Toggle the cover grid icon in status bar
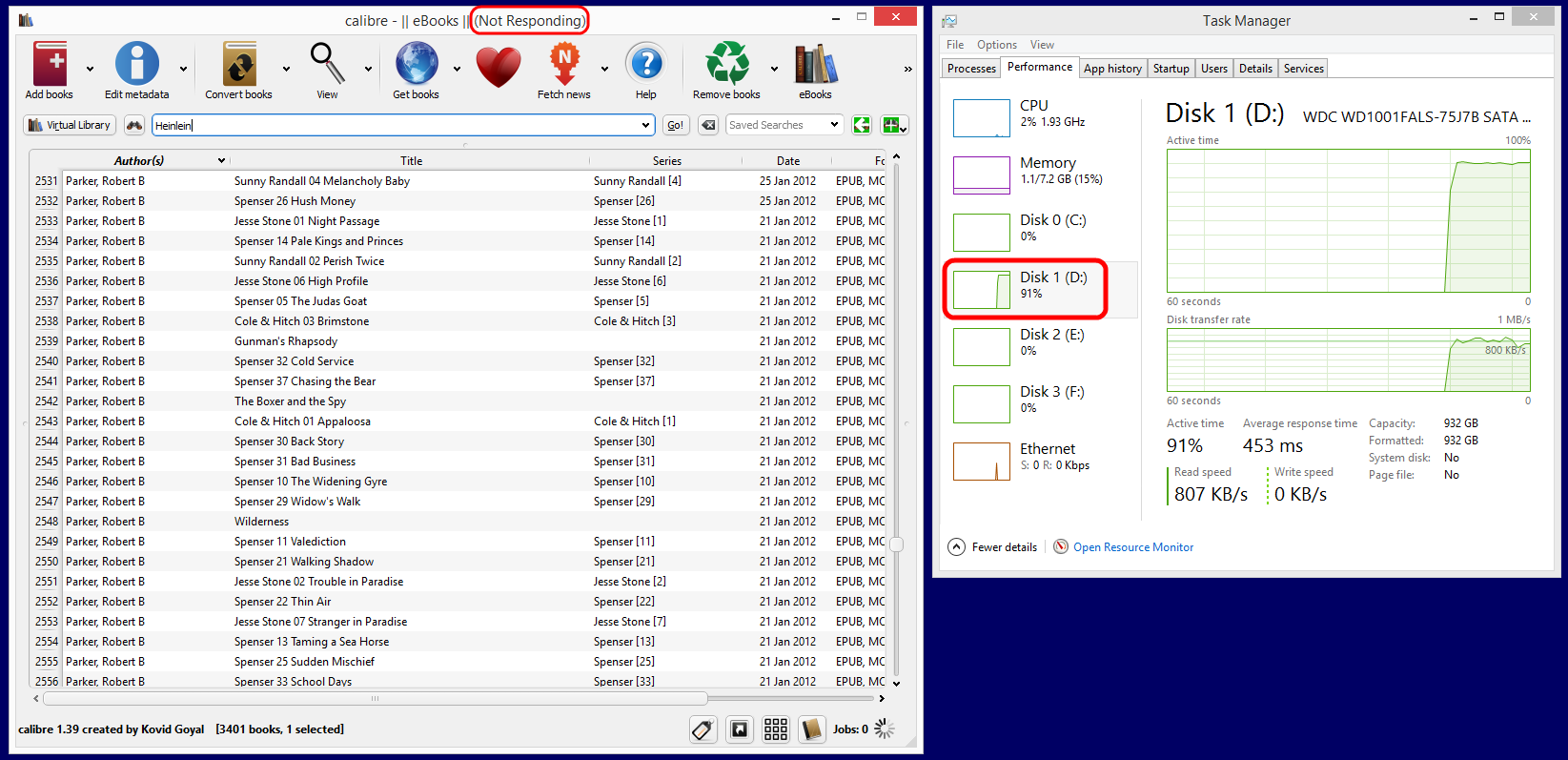 click(x=776, y=729)
